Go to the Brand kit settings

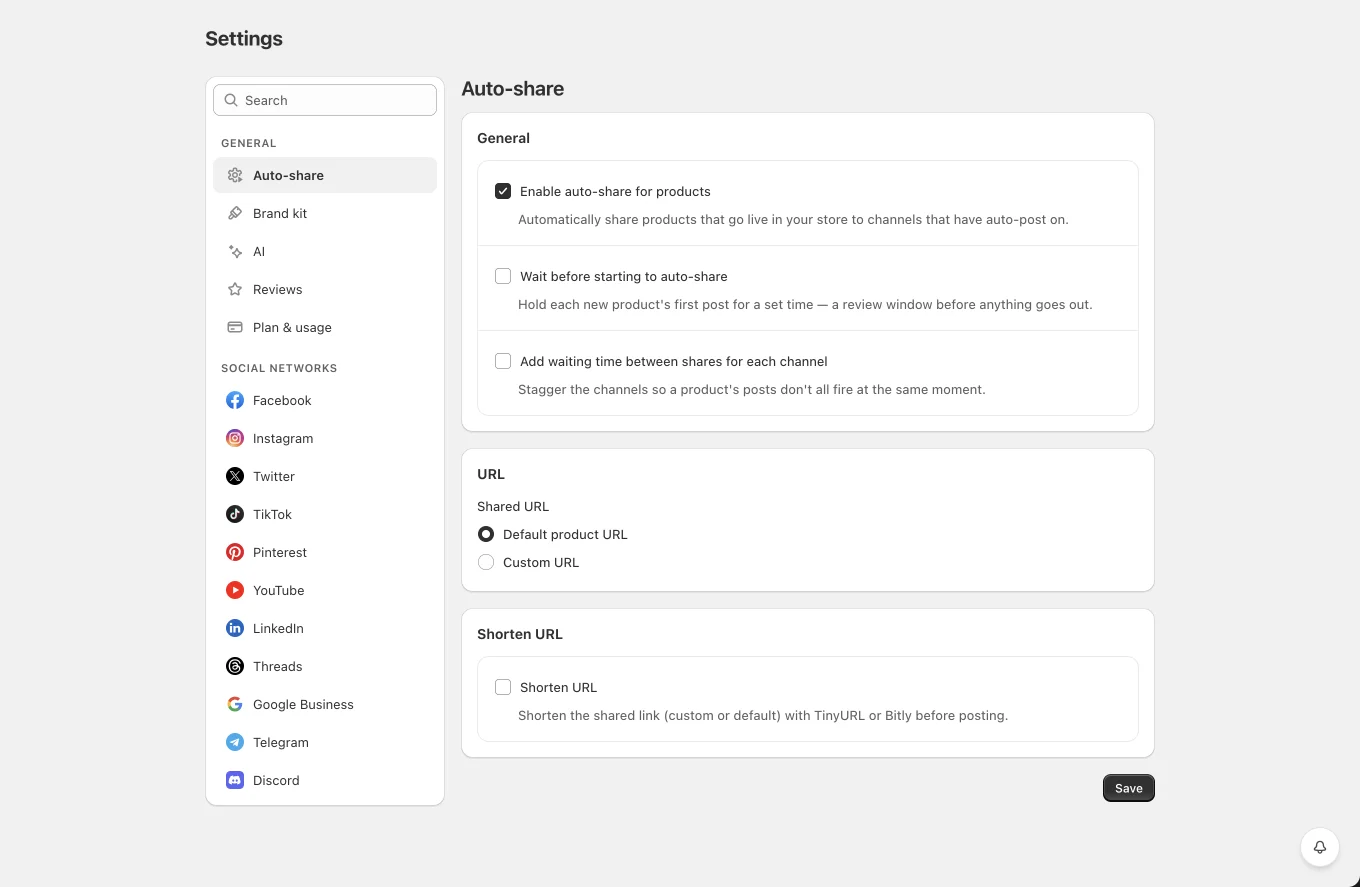pos(325,213)
